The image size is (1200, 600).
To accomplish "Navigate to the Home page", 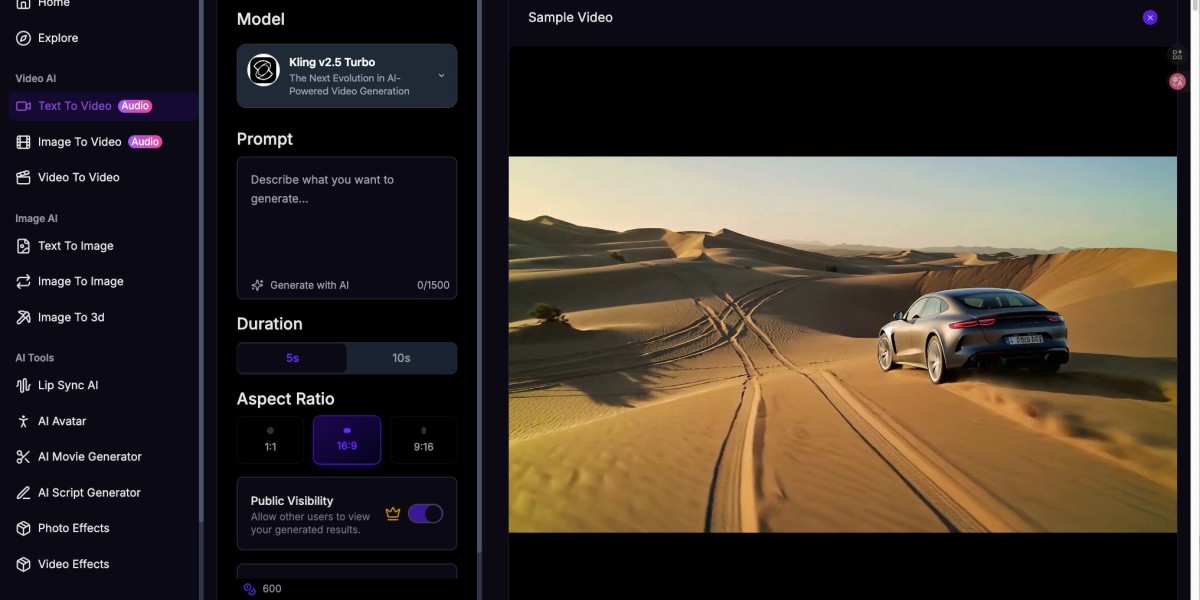I will tap(52, 4).
